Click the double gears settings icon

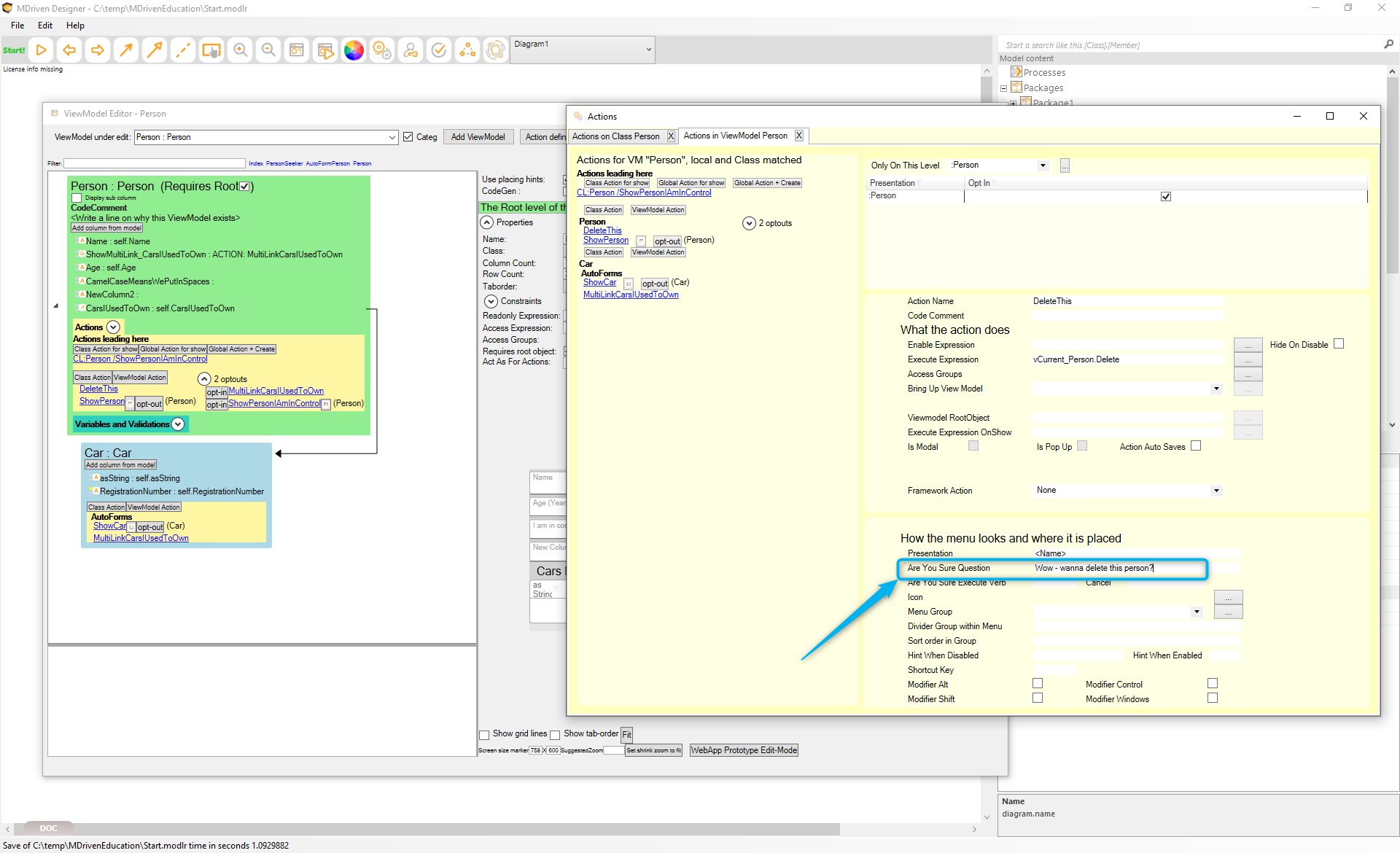tap(382, 50)
